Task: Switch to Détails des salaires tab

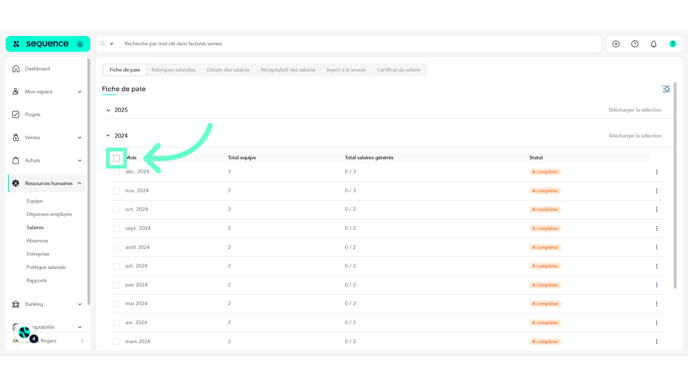Action: click(228, 70)
